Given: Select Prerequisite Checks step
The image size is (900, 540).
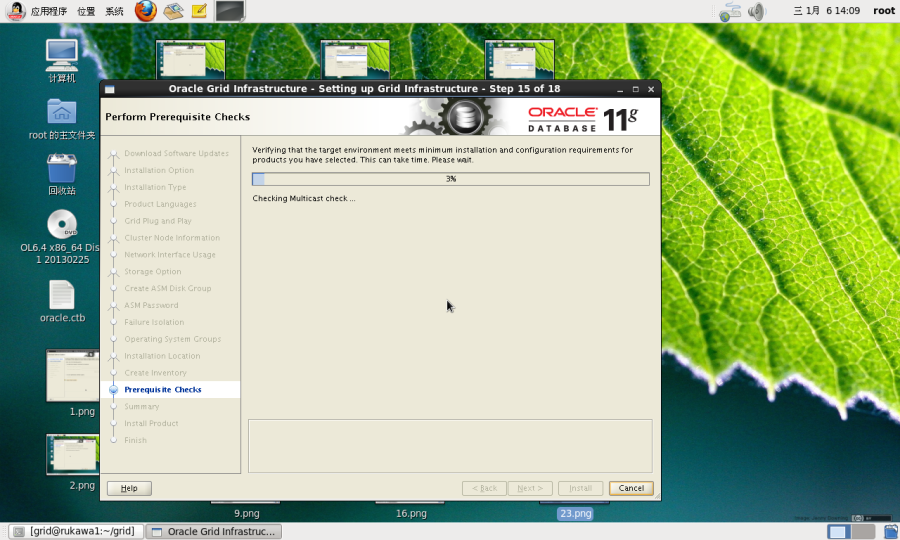Looking at the screenshot, I should 162,390.
